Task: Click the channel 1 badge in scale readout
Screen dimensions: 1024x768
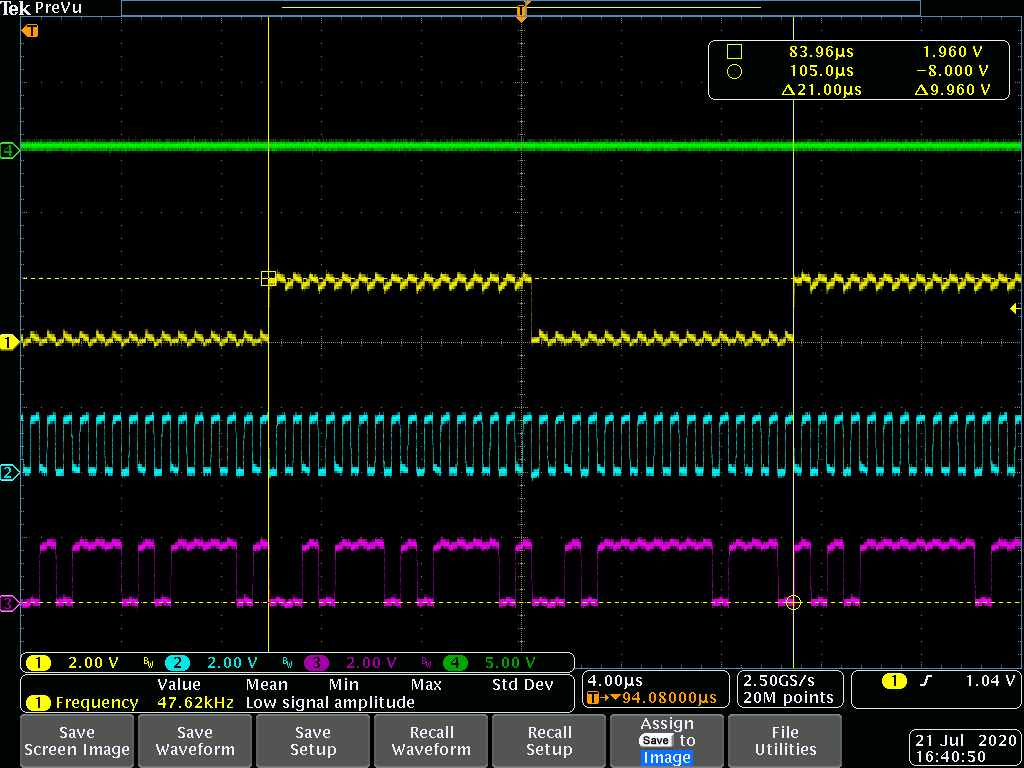Action: click(39, 664)
